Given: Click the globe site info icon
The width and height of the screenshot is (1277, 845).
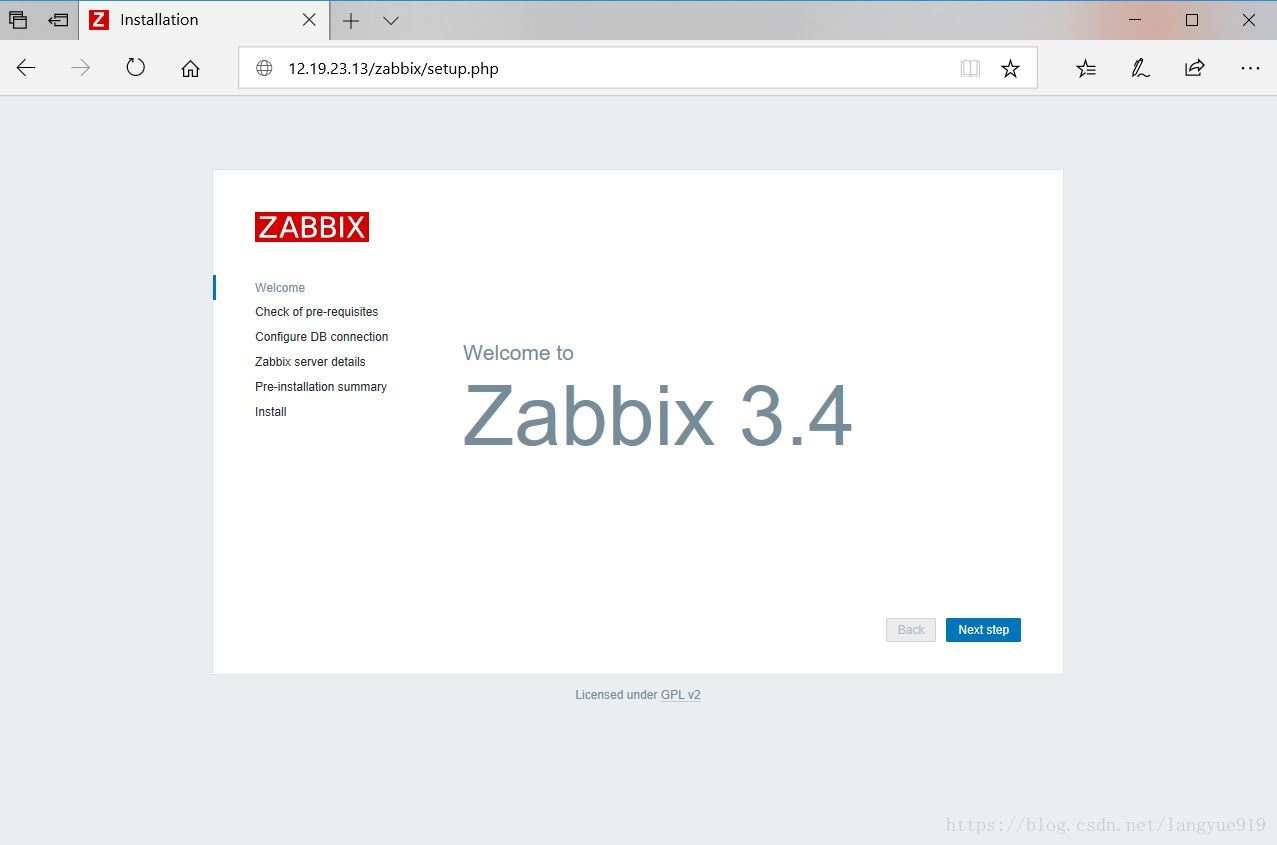Looking at the screenshot, I should [264, 68].
